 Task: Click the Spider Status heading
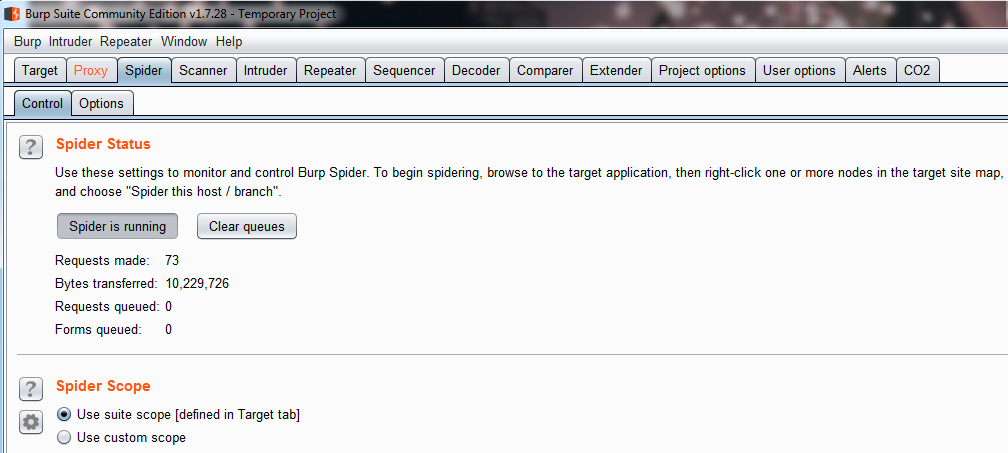point(103,144)
